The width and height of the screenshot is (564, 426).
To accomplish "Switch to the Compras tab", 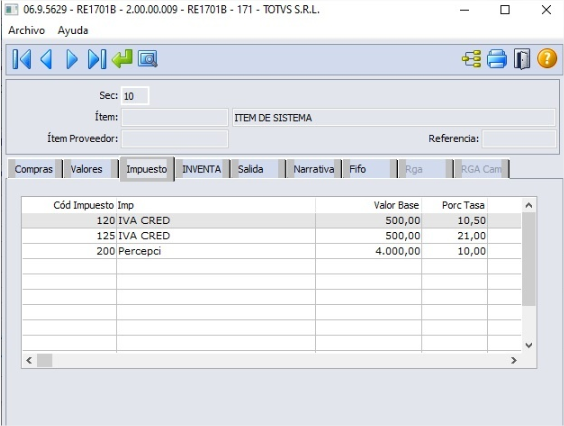I will [34, 169].
